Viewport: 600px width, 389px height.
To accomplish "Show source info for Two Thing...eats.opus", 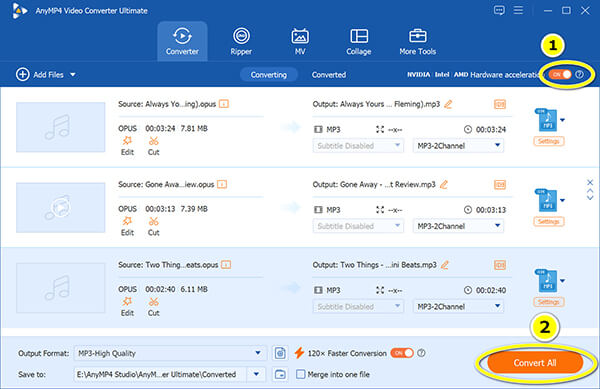I will click(x=226, y=265).
